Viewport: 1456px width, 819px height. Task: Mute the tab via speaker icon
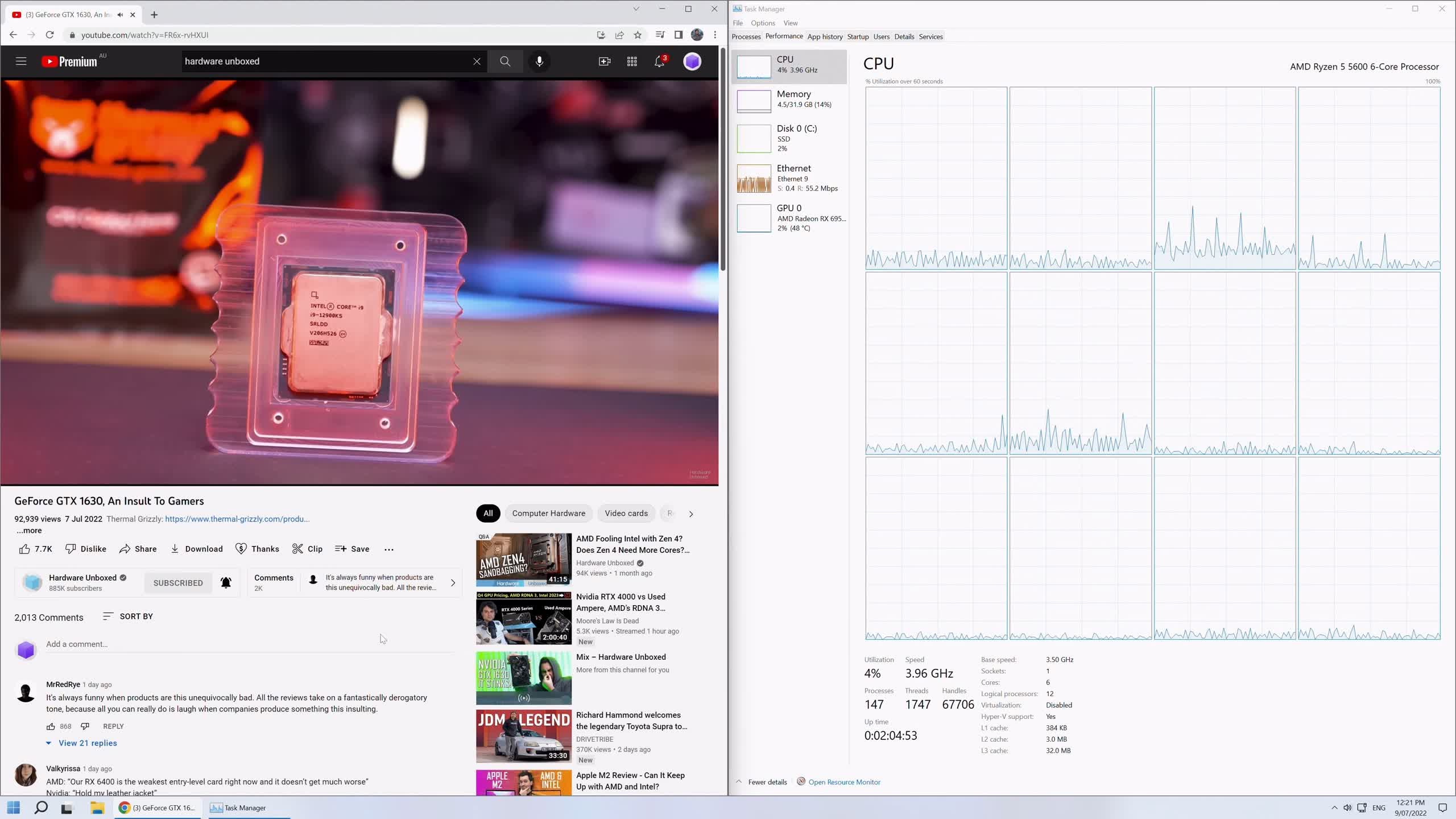click(120, 15)
